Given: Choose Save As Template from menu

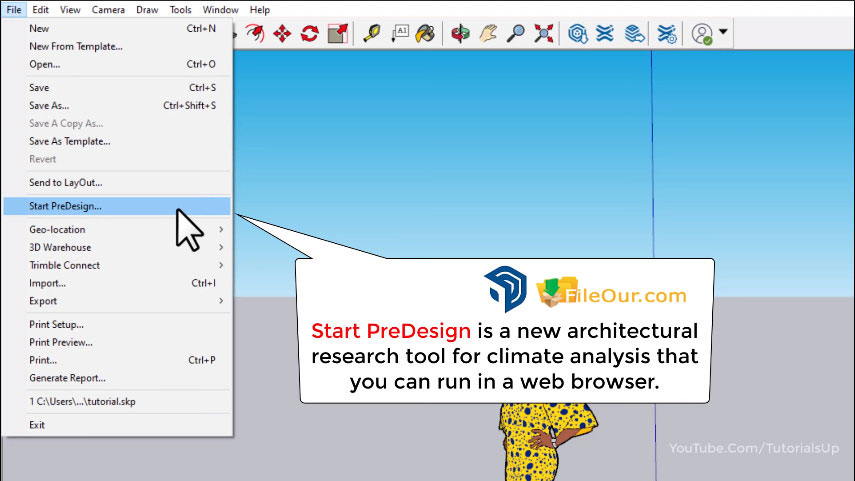Looking at the screenshot, I should coord(70,141).
